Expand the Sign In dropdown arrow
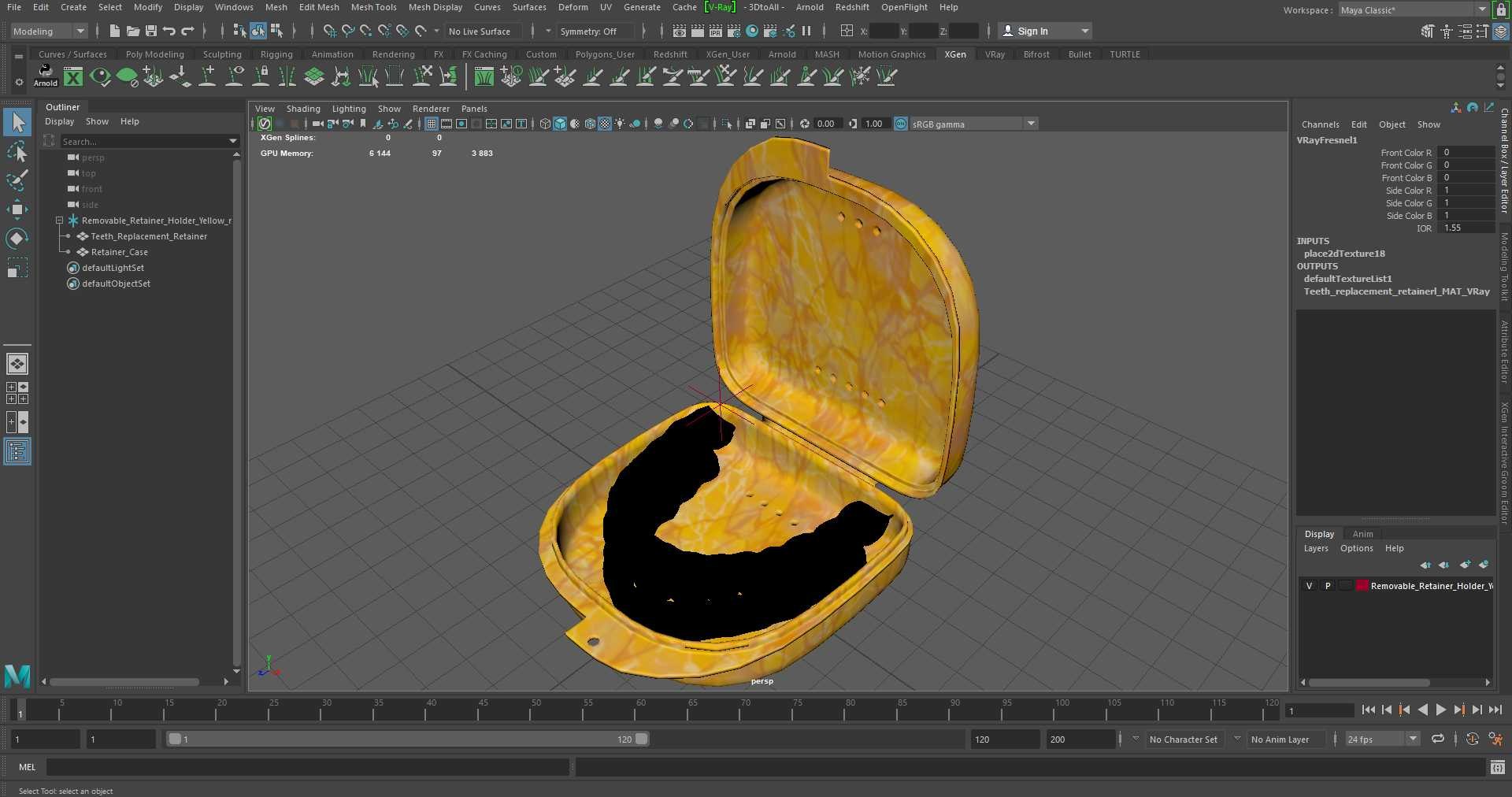Screen dimensions: 1512x797 click(x=1085, y=31)
